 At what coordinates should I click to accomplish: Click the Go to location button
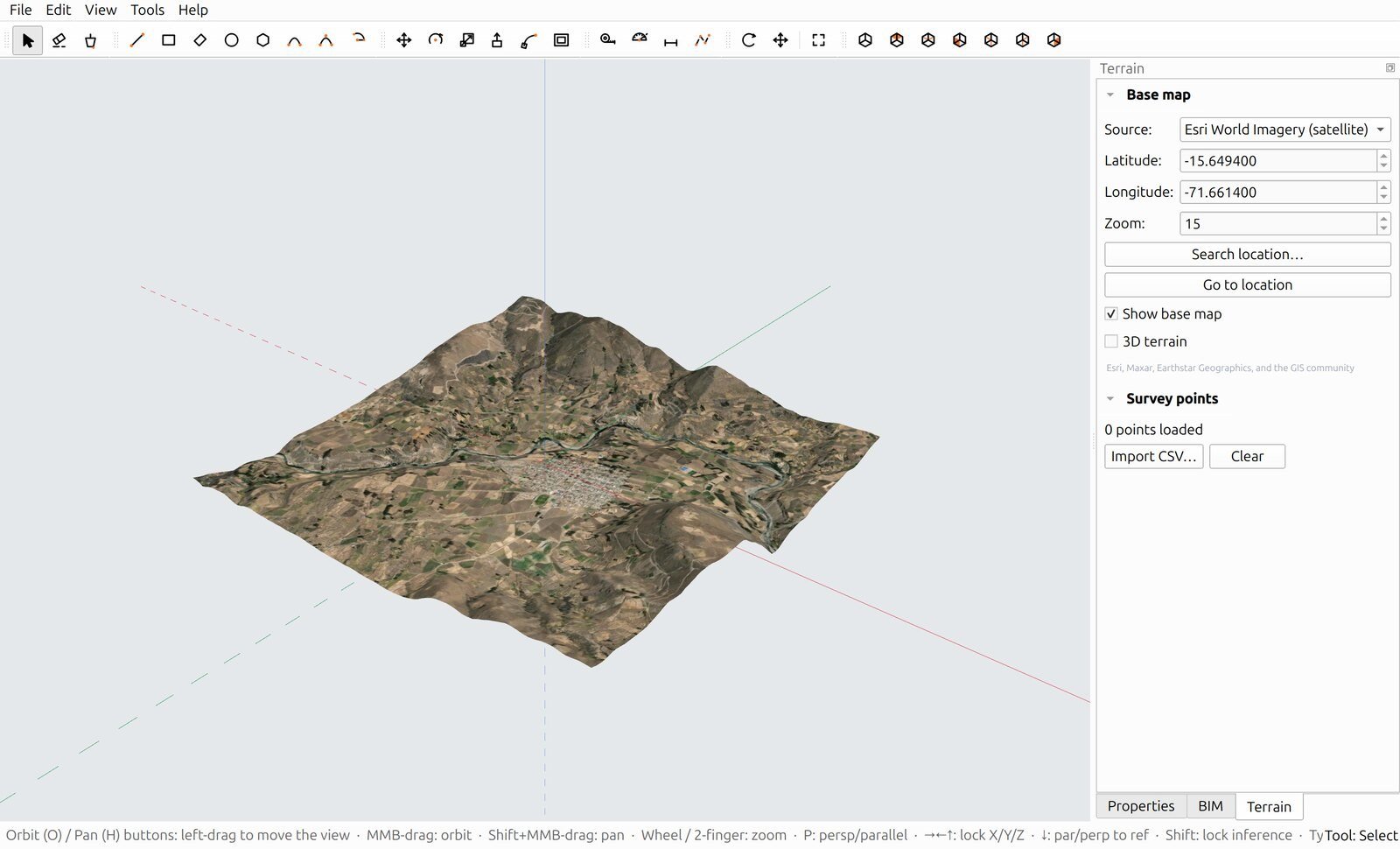1247,284
